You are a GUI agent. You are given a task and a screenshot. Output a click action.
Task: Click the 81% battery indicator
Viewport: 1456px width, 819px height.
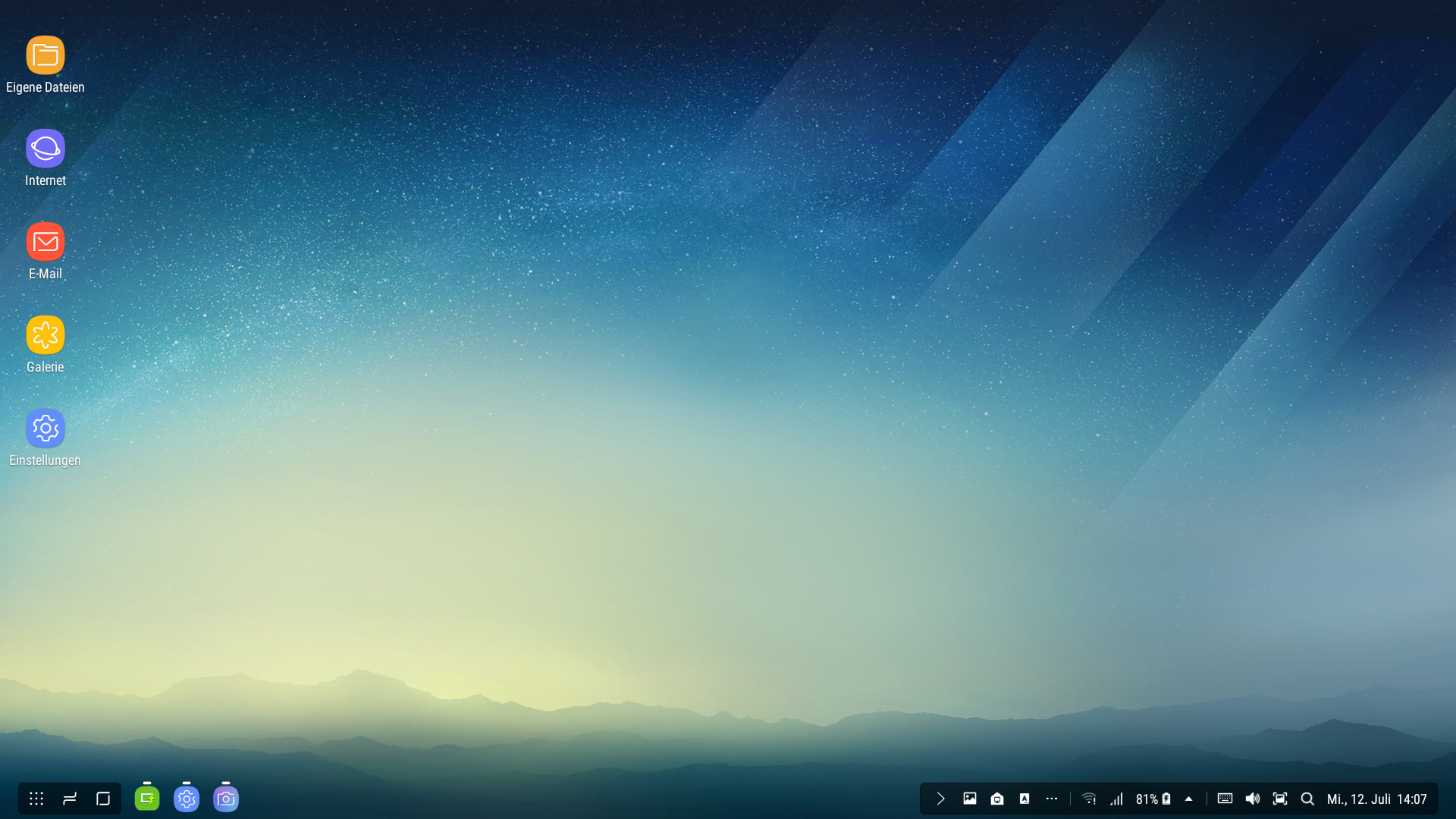pos(1153,799)
